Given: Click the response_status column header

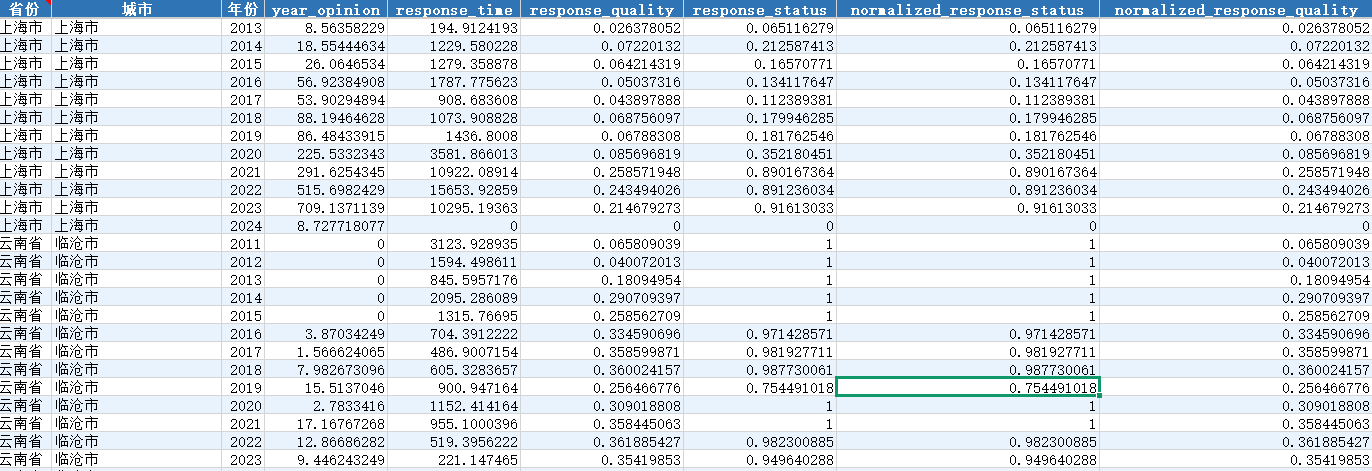Looking at the screenshot, I should pyautogui.click(x=761, y=9).
